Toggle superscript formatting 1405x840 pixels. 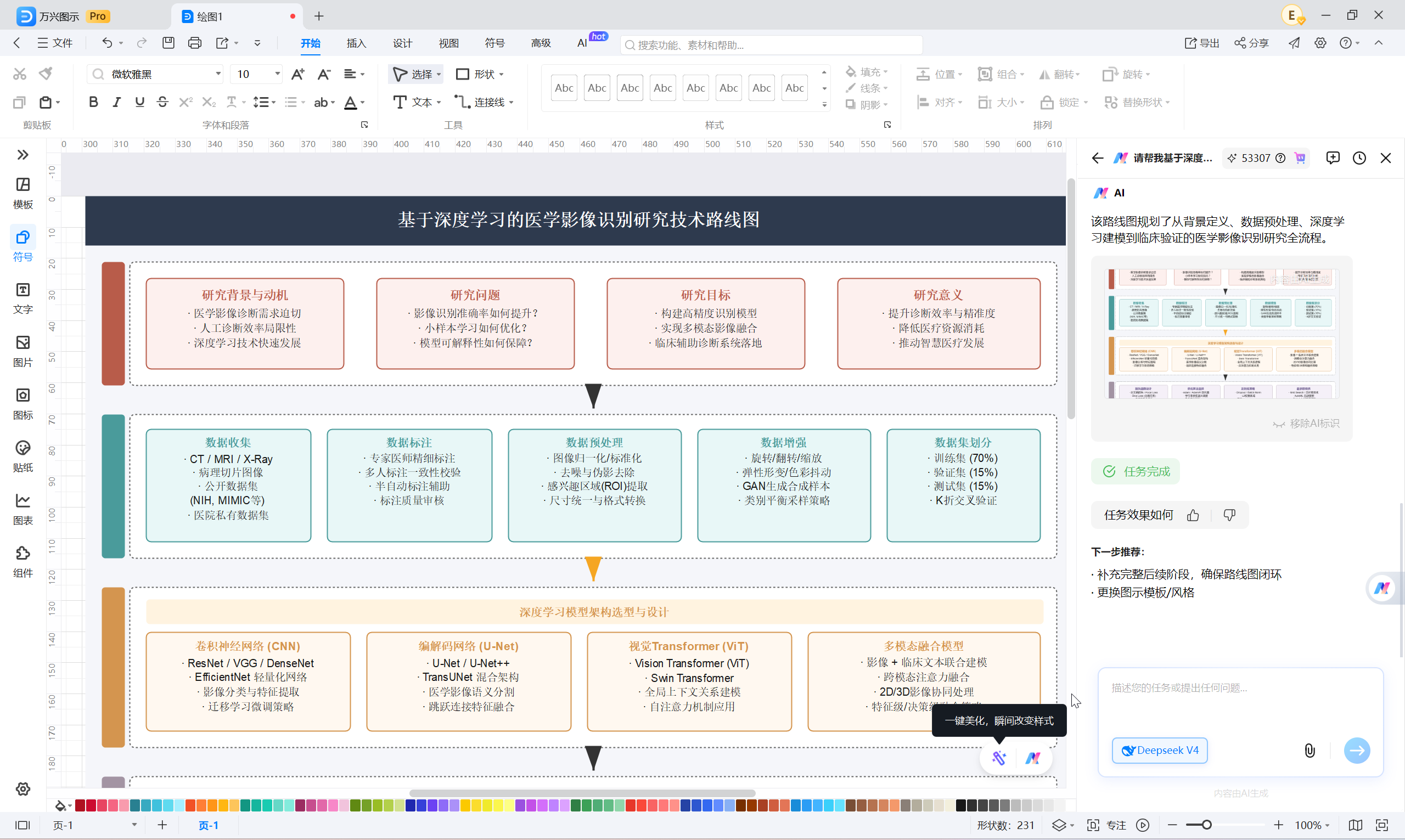click(x=185, y=102)
